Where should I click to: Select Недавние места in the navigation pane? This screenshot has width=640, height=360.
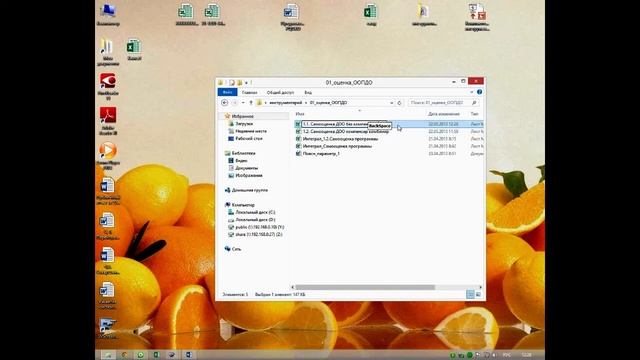tap(251, 131)
